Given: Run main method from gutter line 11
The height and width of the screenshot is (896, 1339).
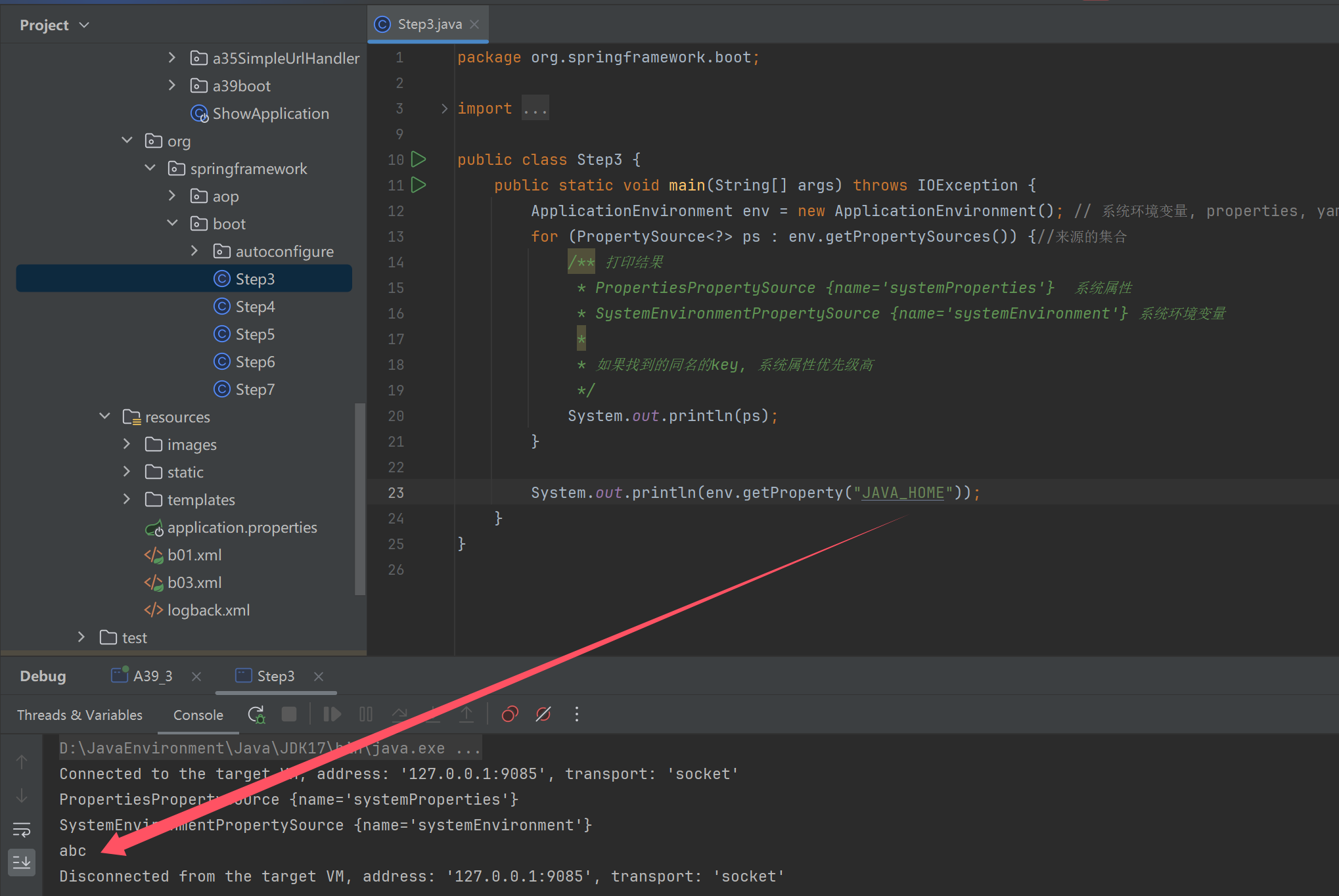Looking at the screenshot, I should 419,185.
